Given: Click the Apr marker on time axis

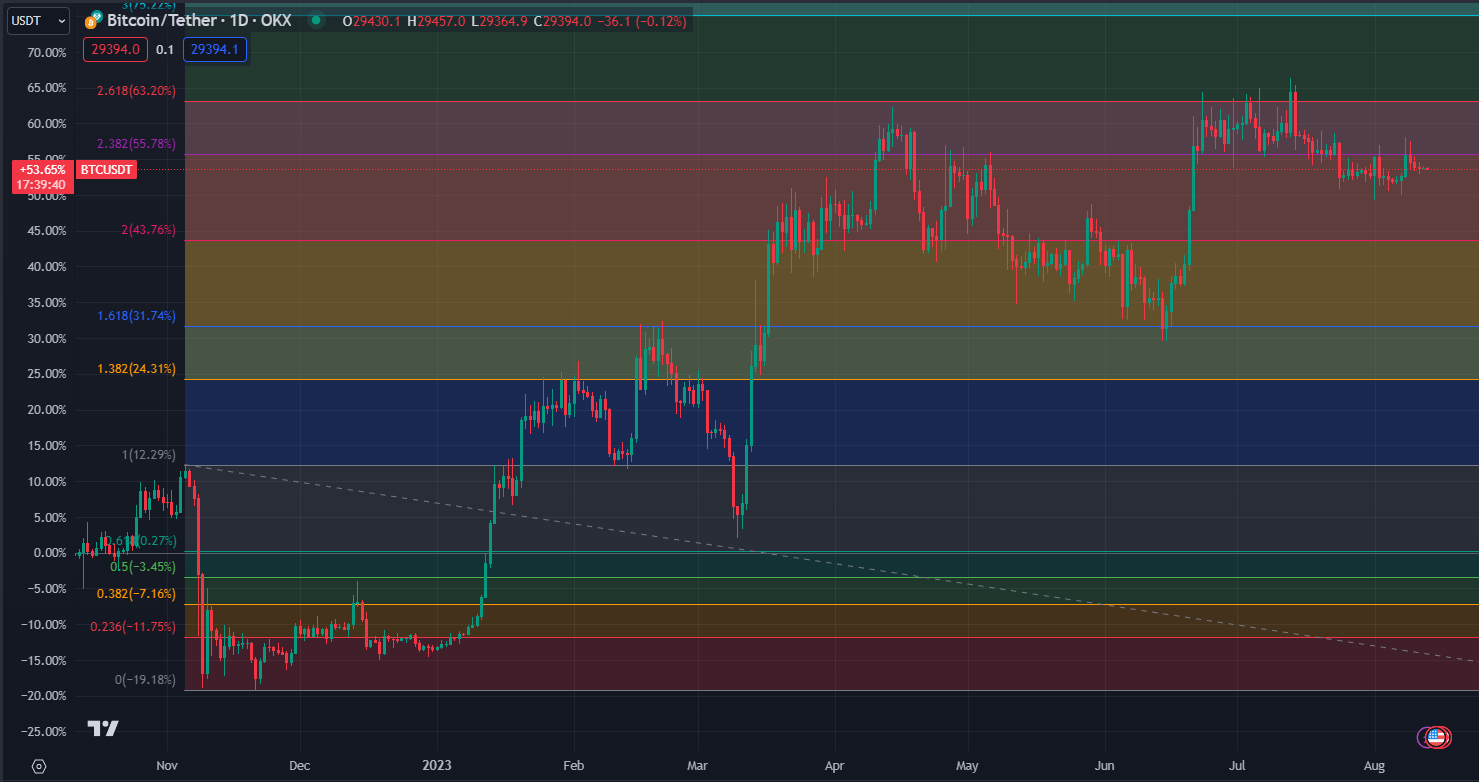Looking at the screenshot, I should pyautogui.click(x=834, y=766).
